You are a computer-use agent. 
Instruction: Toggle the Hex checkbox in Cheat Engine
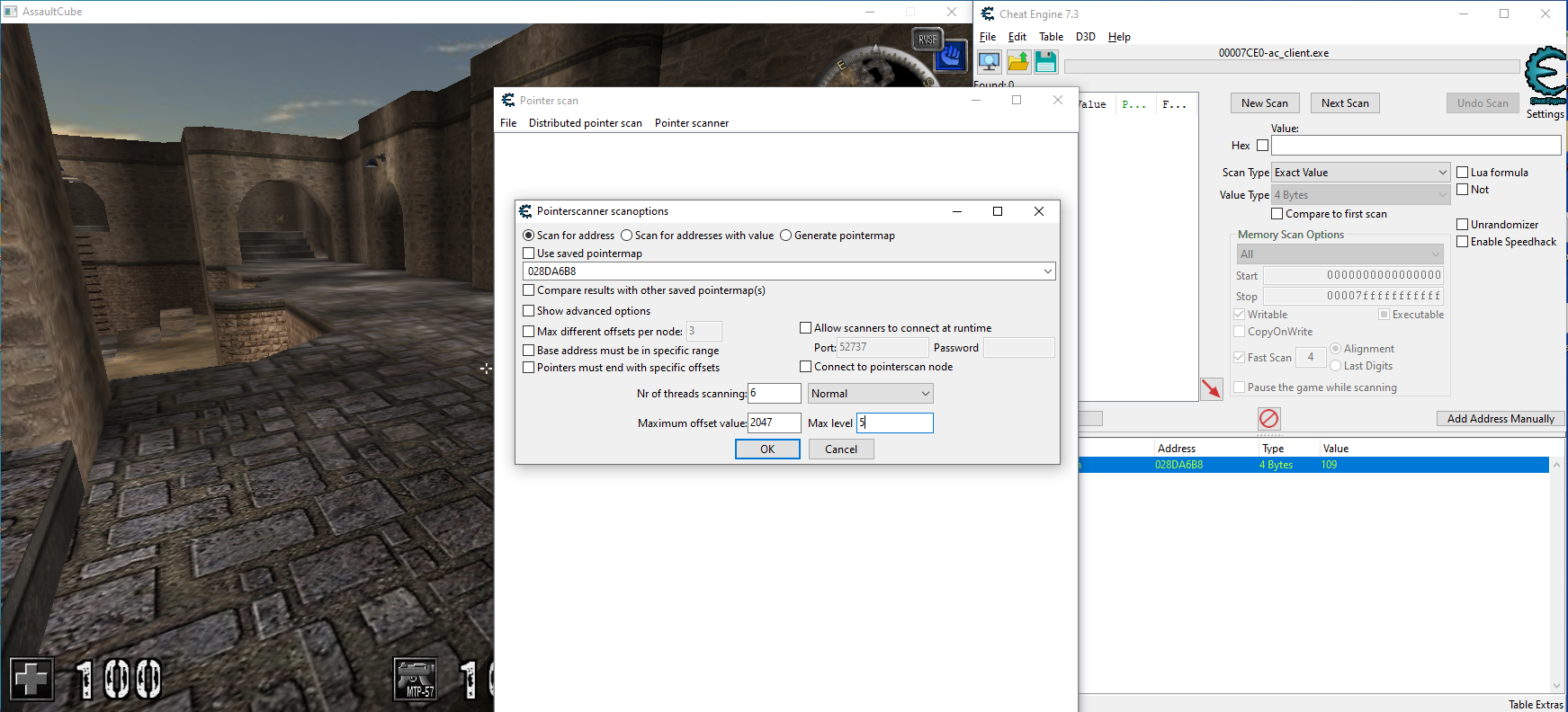point(1263,146)
